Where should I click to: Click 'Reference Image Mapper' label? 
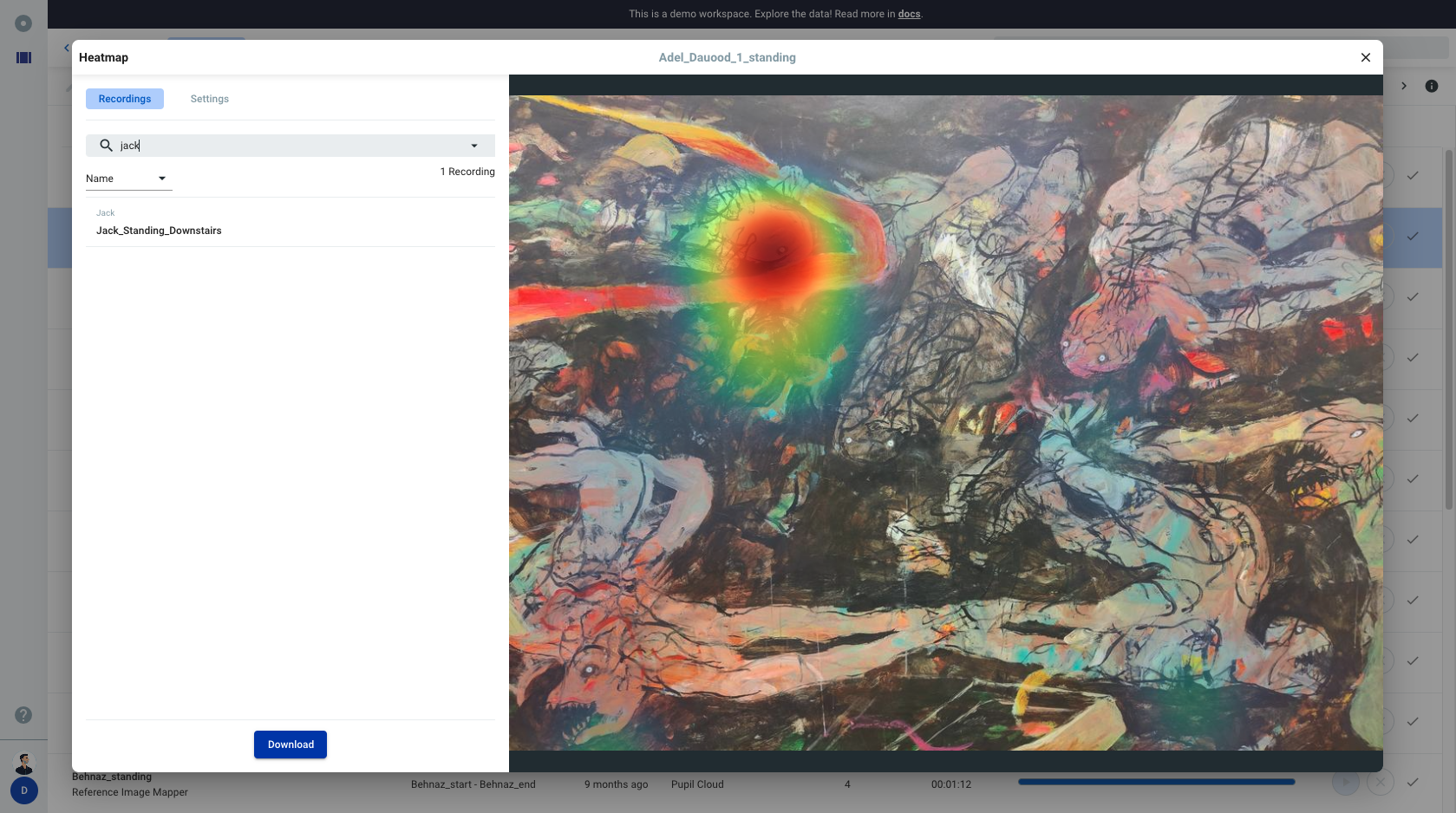pos(130,792)
